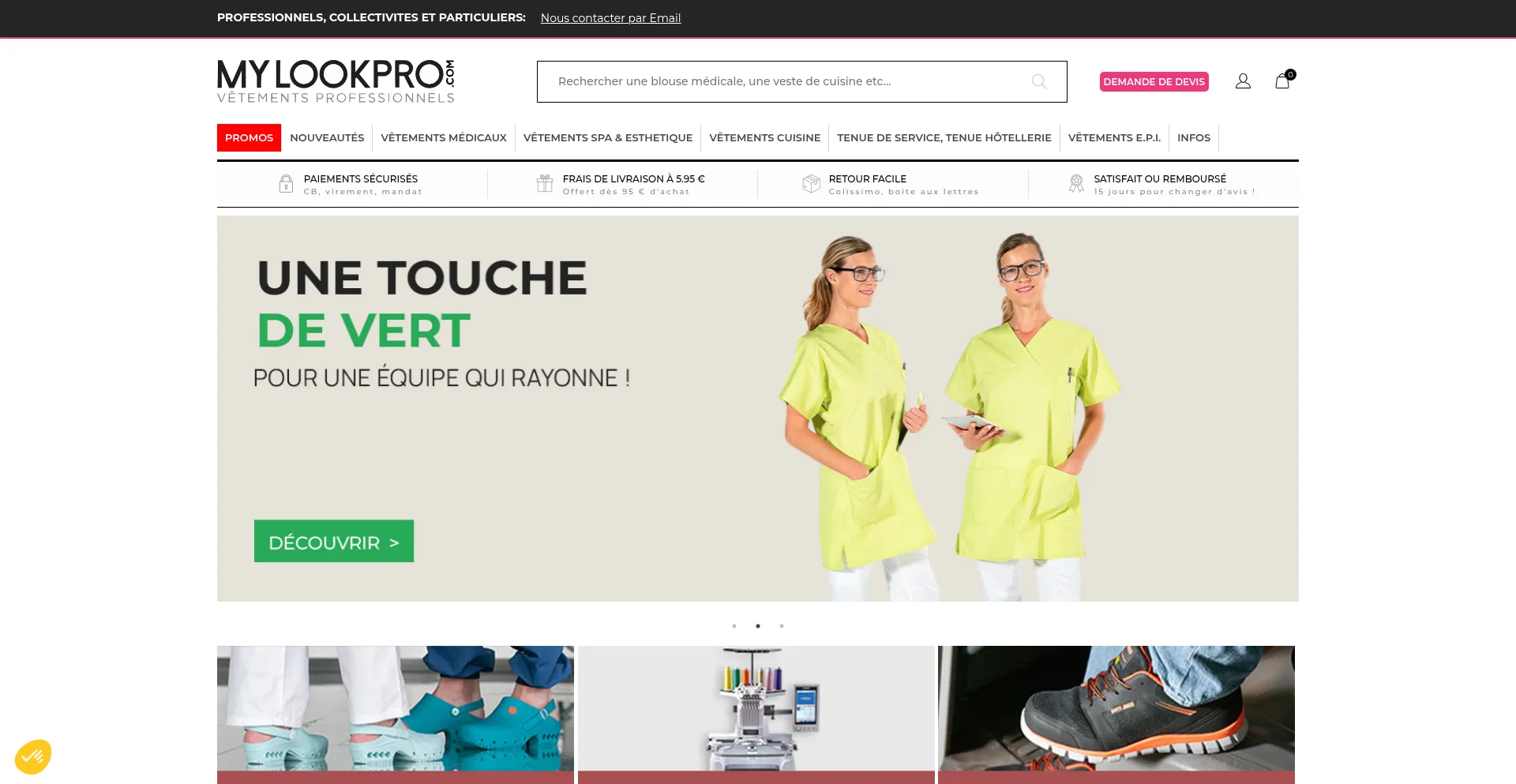Open TENUE DE SERVICE, TENUE HÔTELLERIE menu
1516x784 pixels.
coord(944,137)
